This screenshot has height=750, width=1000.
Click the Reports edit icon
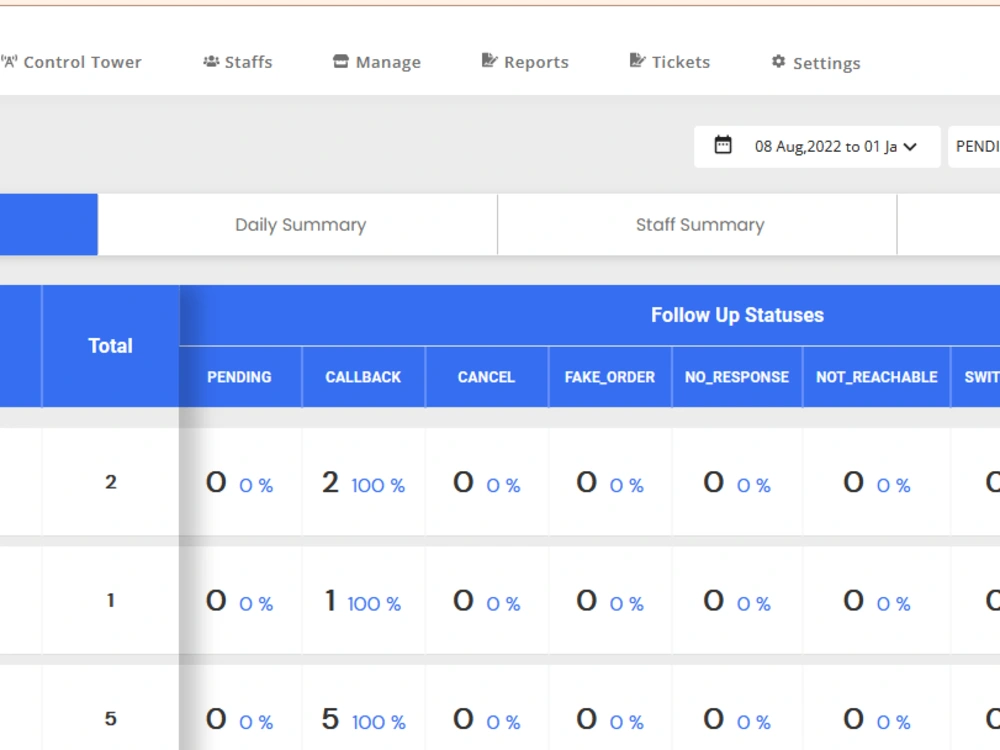coord(489,61)
